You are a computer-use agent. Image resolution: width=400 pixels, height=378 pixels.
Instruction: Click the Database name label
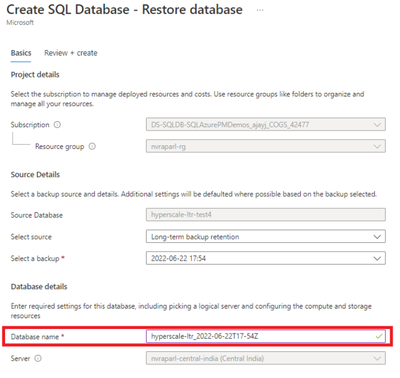[35, 337]
